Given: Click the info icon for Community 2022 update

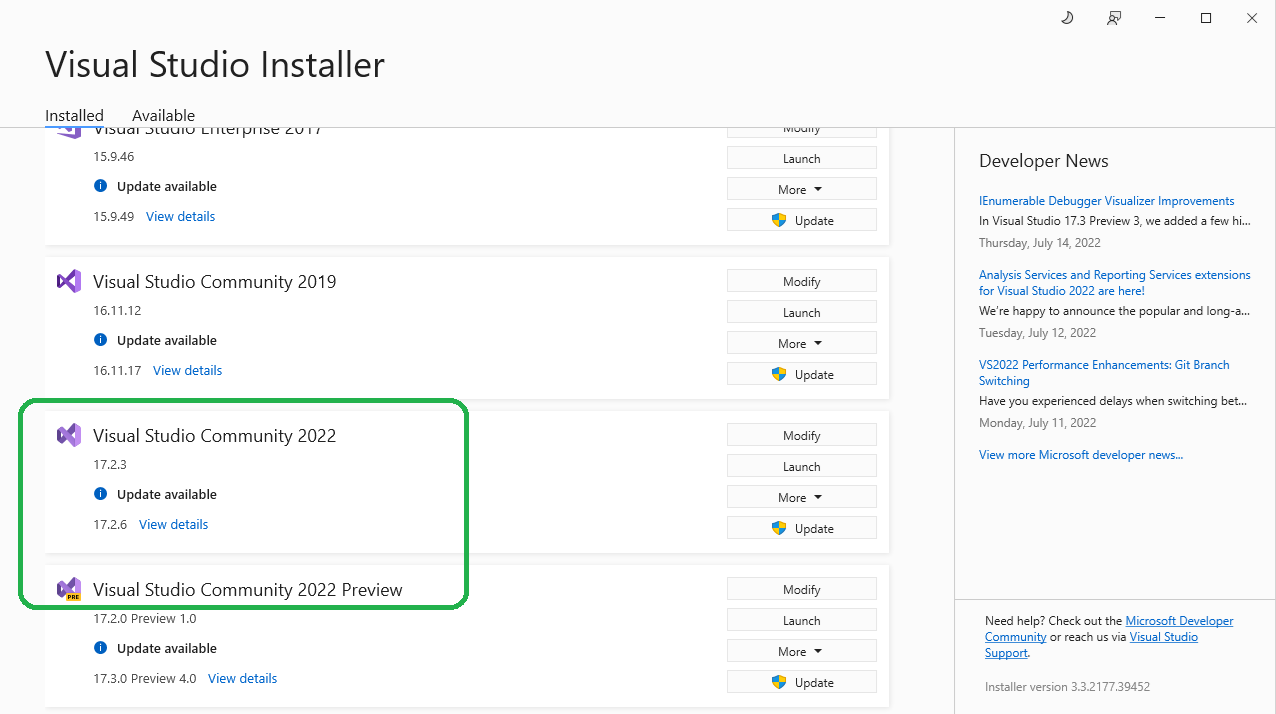Looking at the screenshot, I should 100,494.
